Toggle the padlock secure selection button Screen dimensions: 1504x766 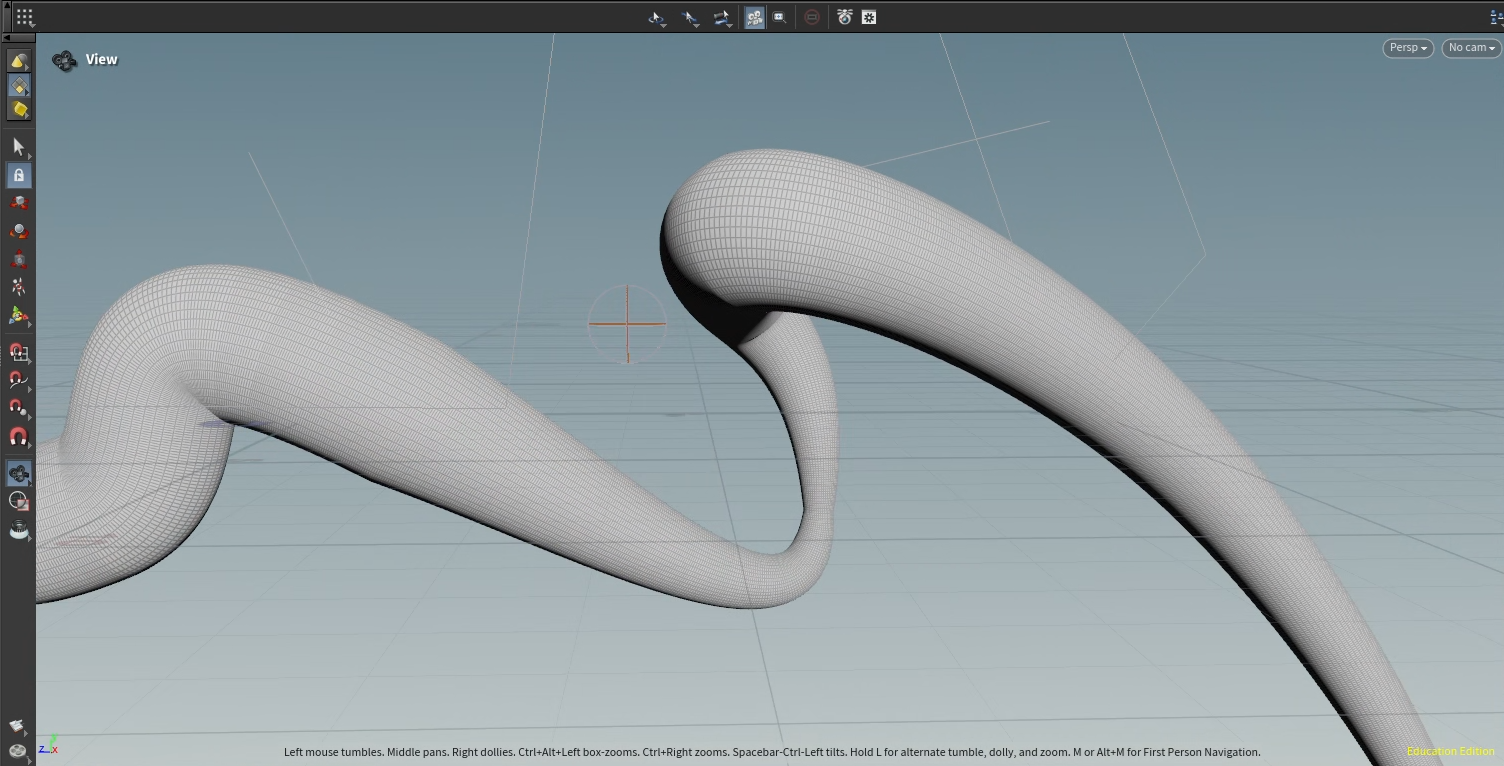point(18,175)
